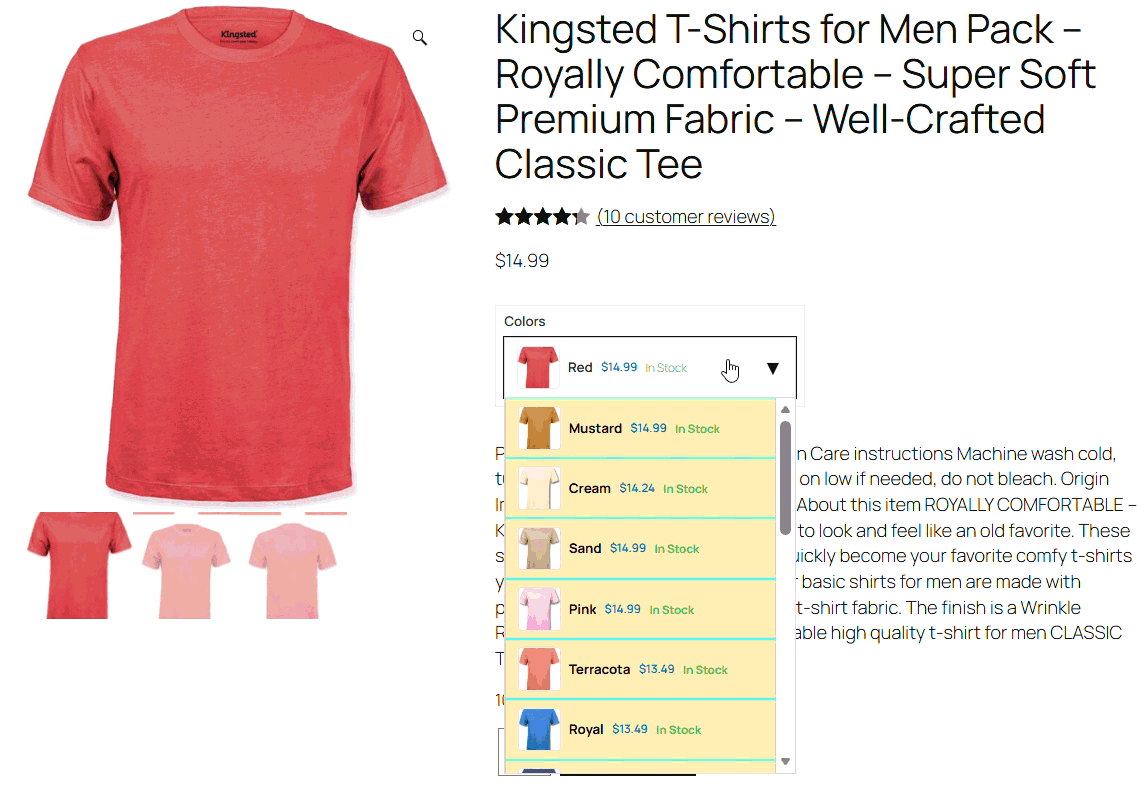The image size is (1146, 788).
Task: Open the 10 customer reviews link
Action: click(686, 217)
